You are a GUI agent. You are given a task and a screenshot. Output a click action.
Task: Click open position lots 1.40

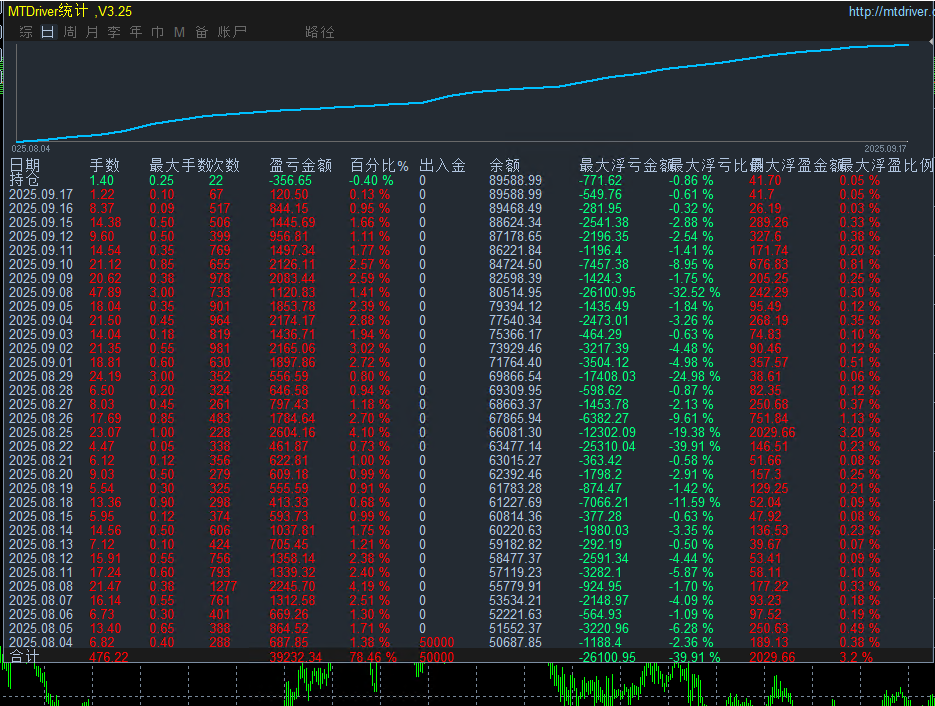point(102,180)
